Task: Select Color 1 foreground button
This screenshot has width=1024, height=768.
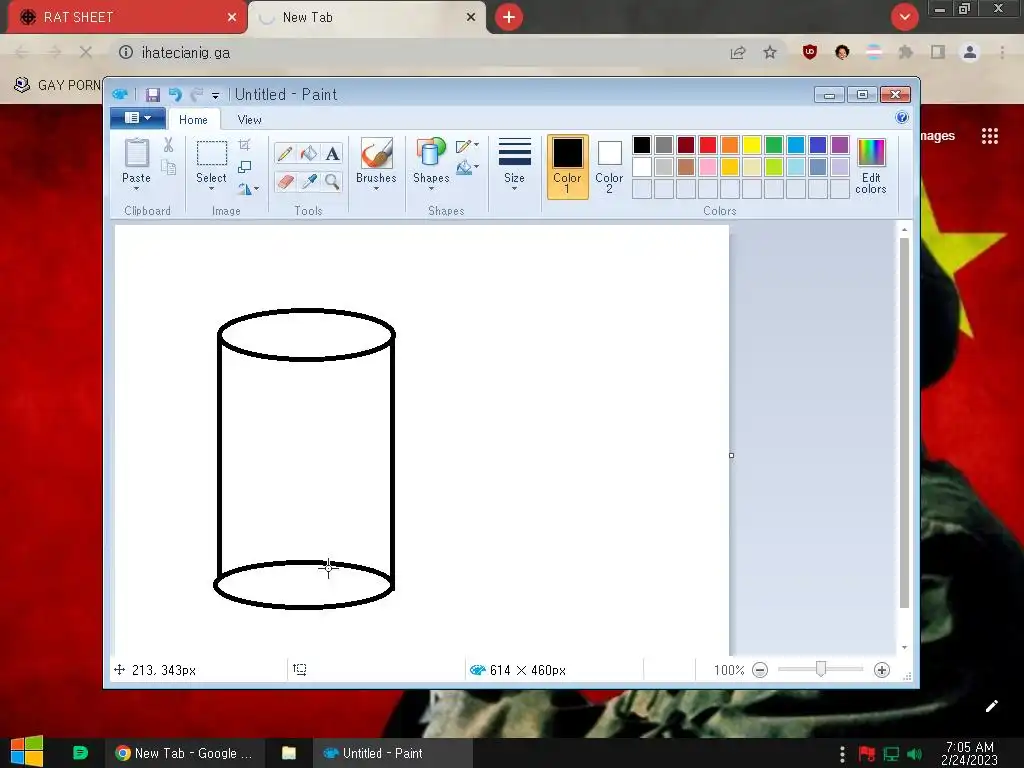Action: [x=568, y=167]
